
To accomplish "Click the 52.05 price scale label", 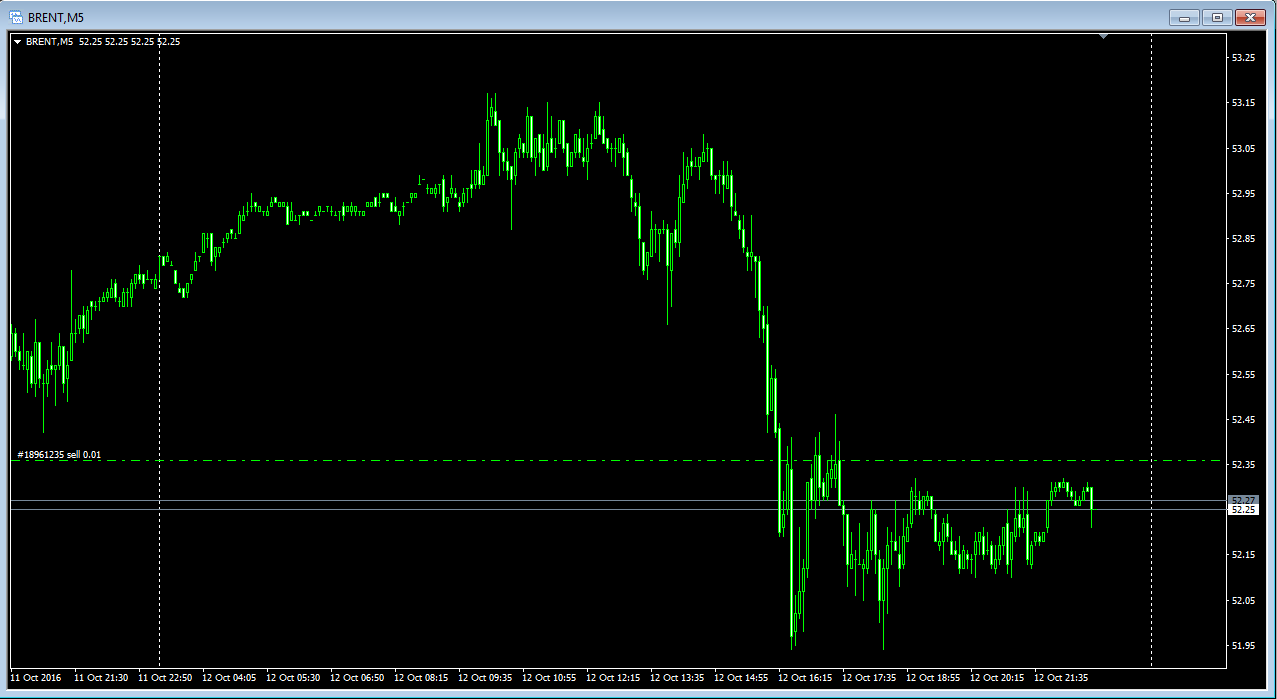I will click(1243, 600).
